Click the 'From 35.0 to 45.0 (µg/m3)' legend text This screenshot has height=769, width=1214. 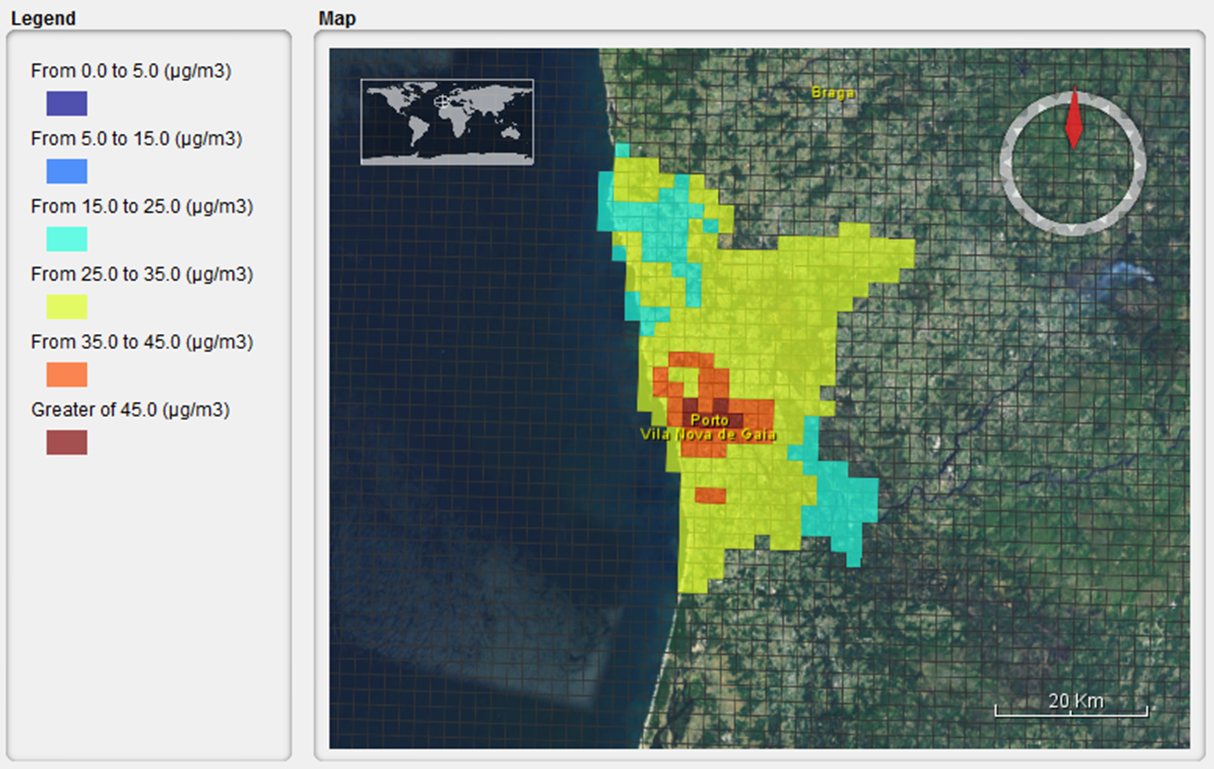click(x=142, y=342)
